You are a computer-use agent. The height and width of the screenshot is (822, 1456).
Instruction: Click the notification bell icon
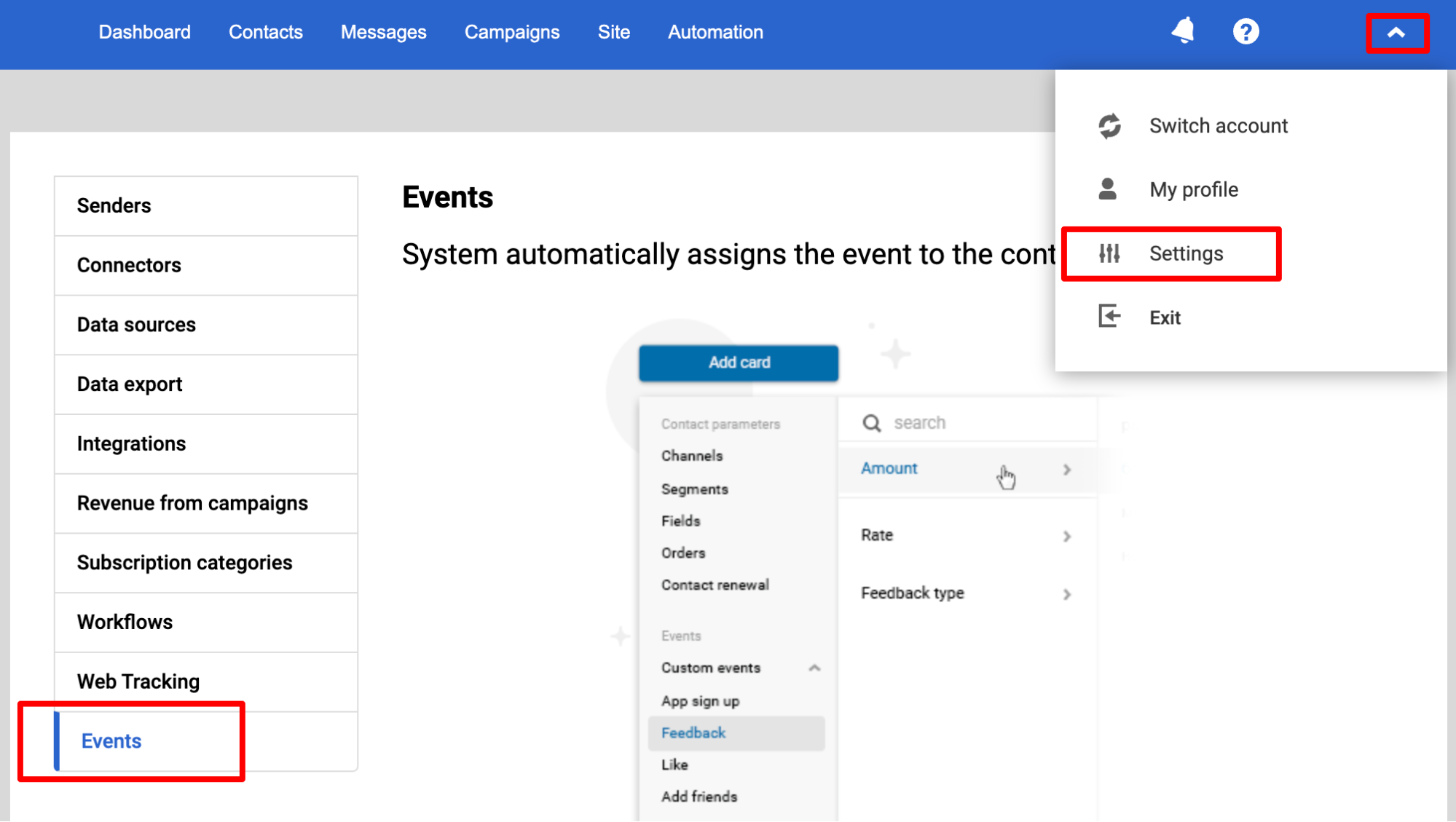1183,31
